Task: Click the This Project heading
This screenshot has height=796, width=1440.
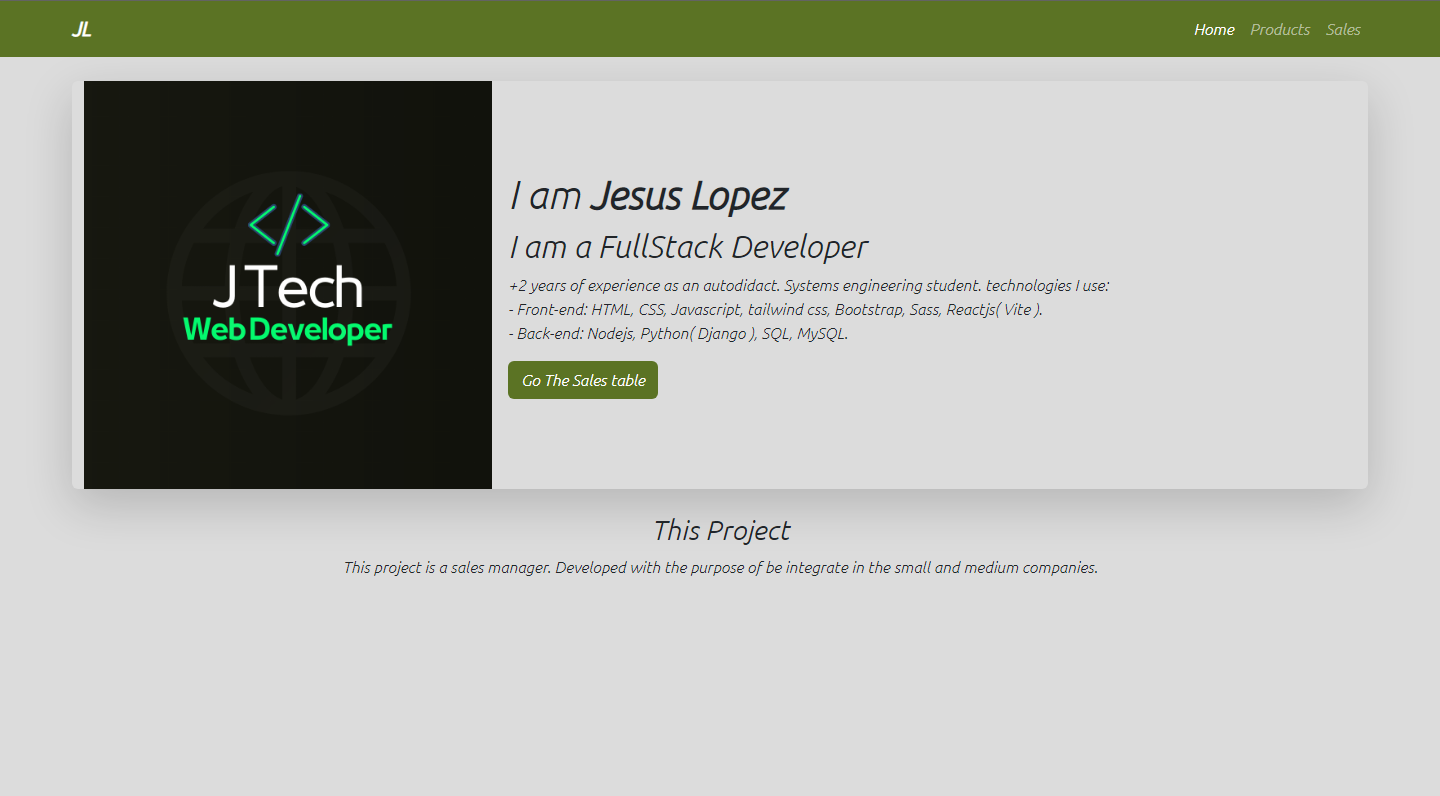Action: tap(721, 530)
